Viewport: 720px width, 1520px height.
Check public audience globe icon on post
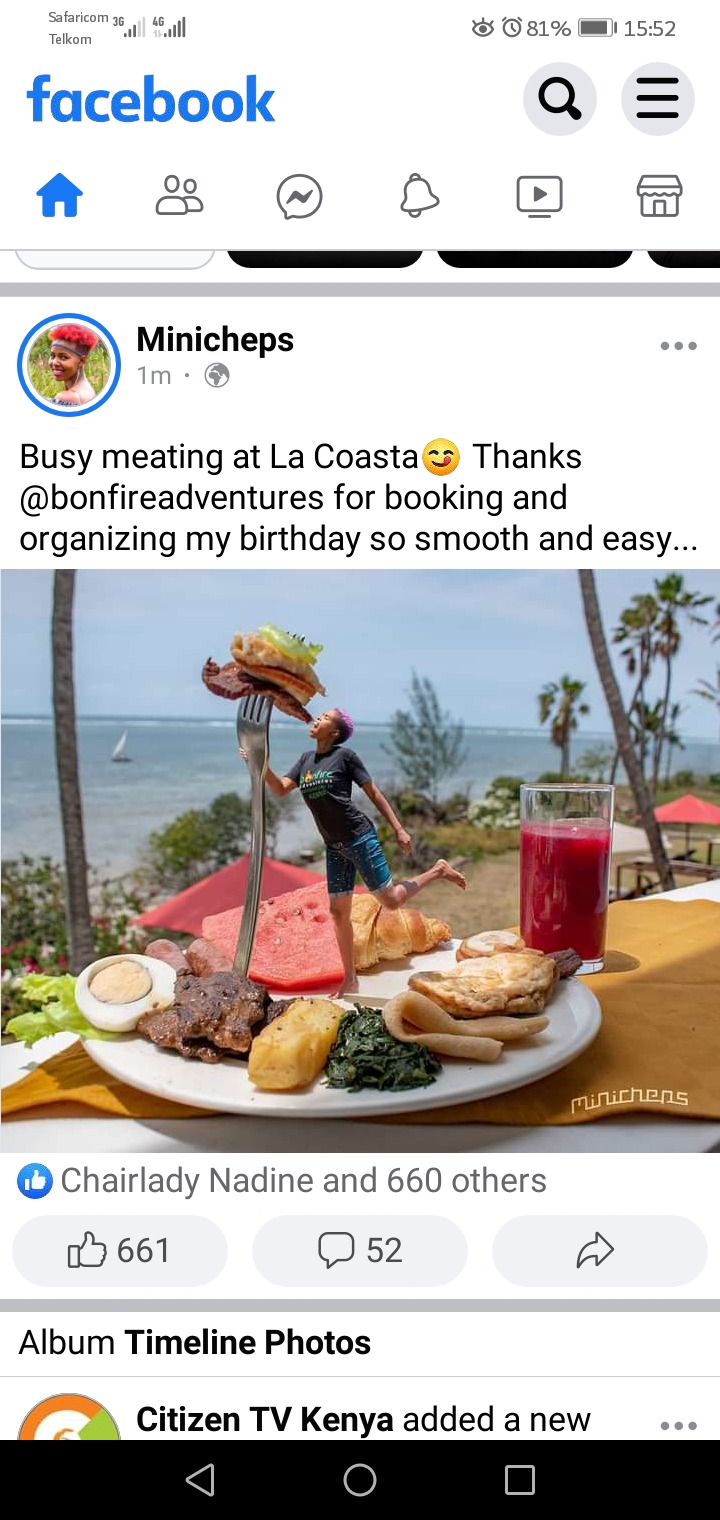[x=217, y=376]
